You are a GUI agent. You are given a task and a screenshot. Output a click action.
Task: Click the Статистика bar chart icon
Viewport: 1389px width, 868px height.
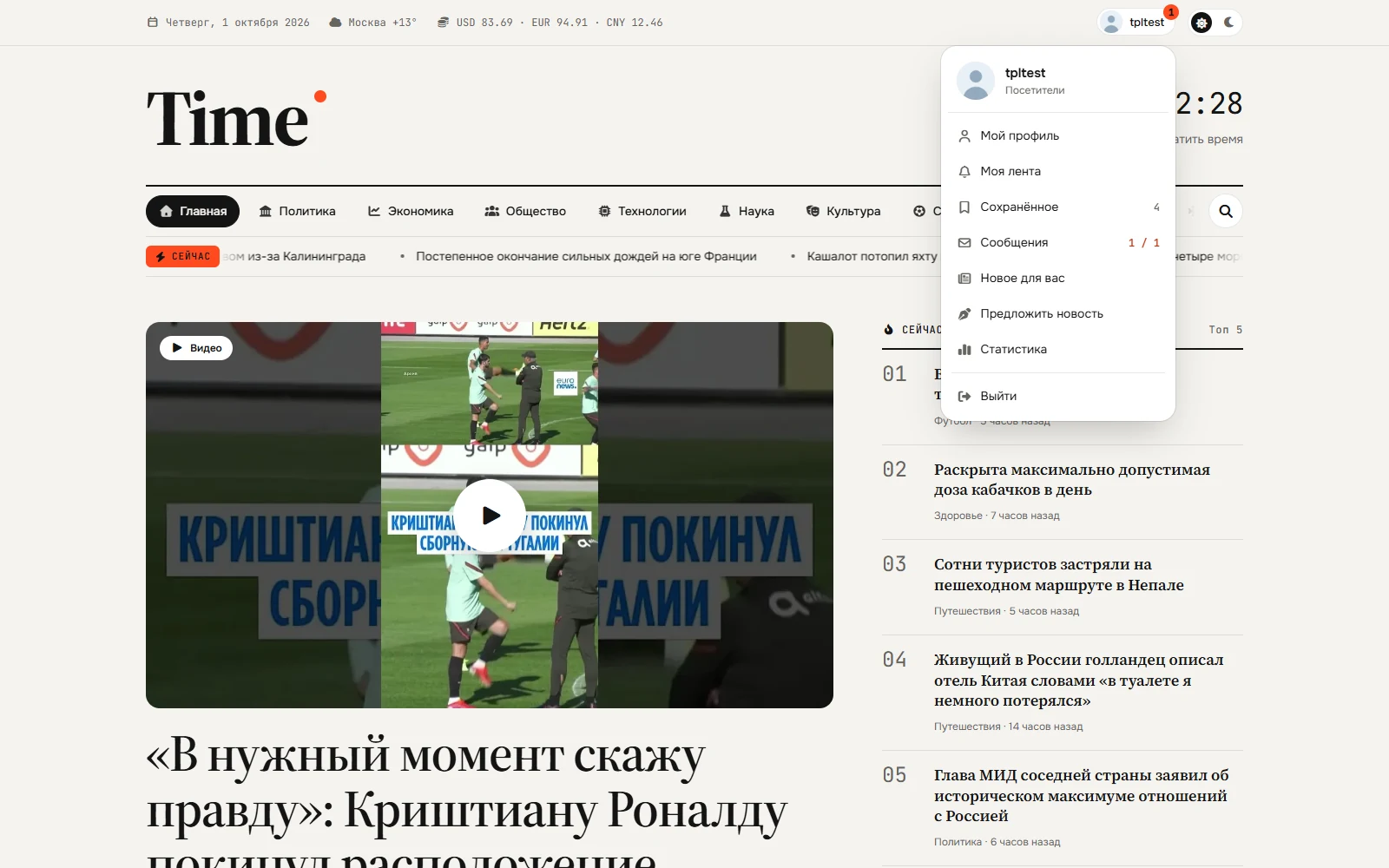tap(964, 350)
